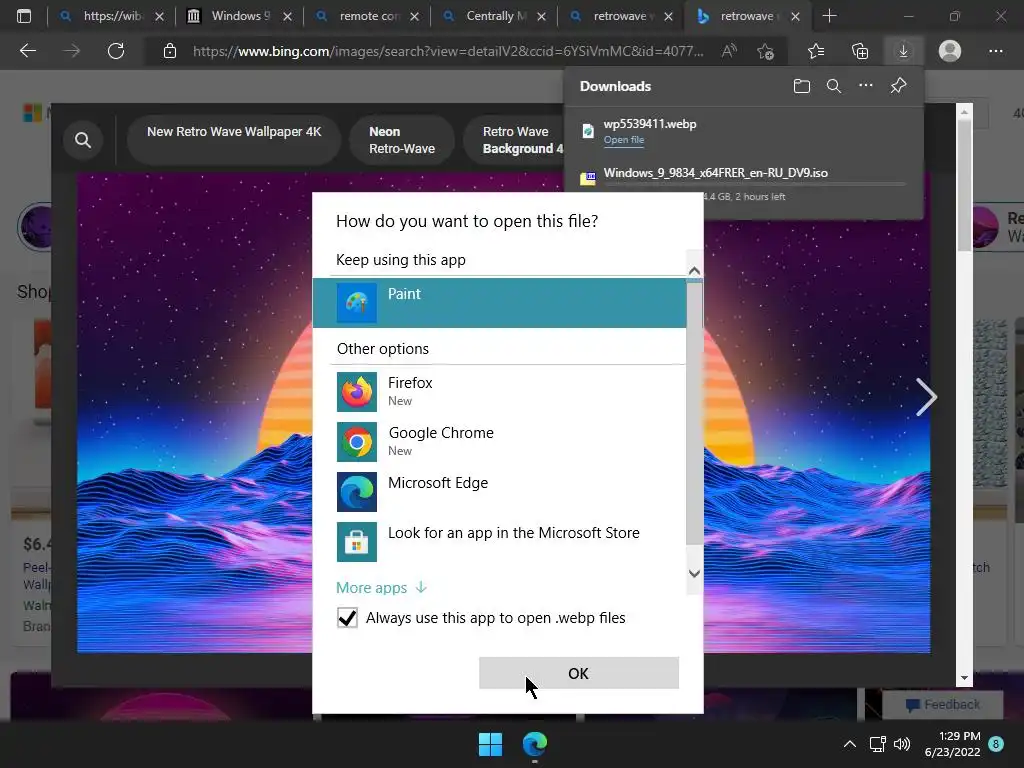Click Open file under wp5539411.webp
The height and width of the screenshot is (768, 1024).
(x=624, y=140)
